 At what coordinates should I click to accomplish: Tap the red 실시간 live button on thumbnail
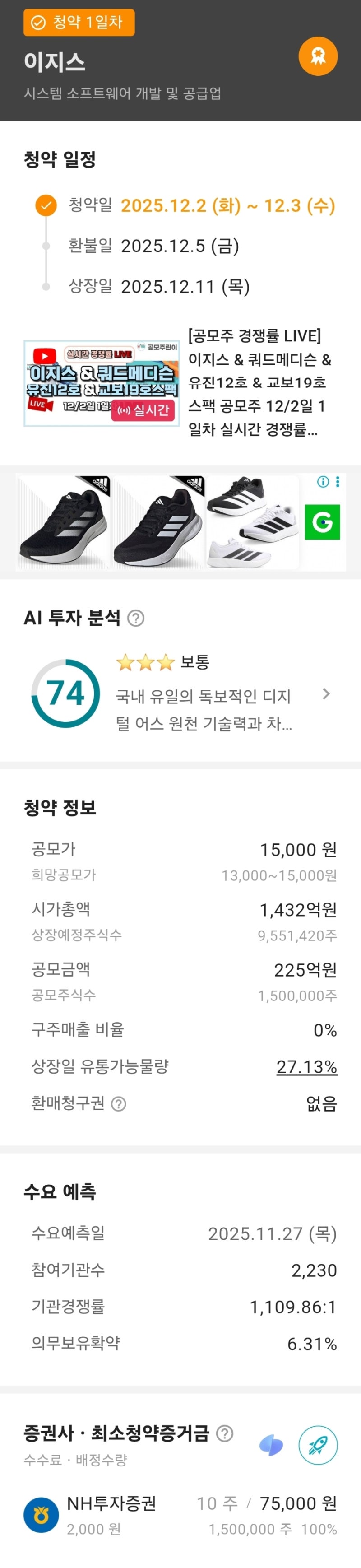click(143, 410)
